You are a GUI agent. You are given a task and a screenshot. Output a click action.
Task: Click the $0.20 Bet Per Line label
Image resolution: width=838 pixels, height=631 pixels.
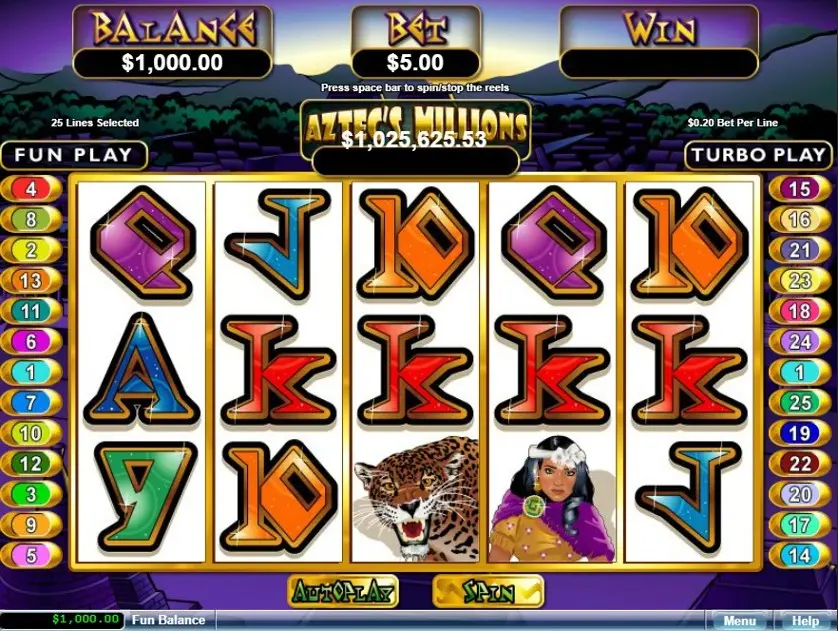pos(732,122)
